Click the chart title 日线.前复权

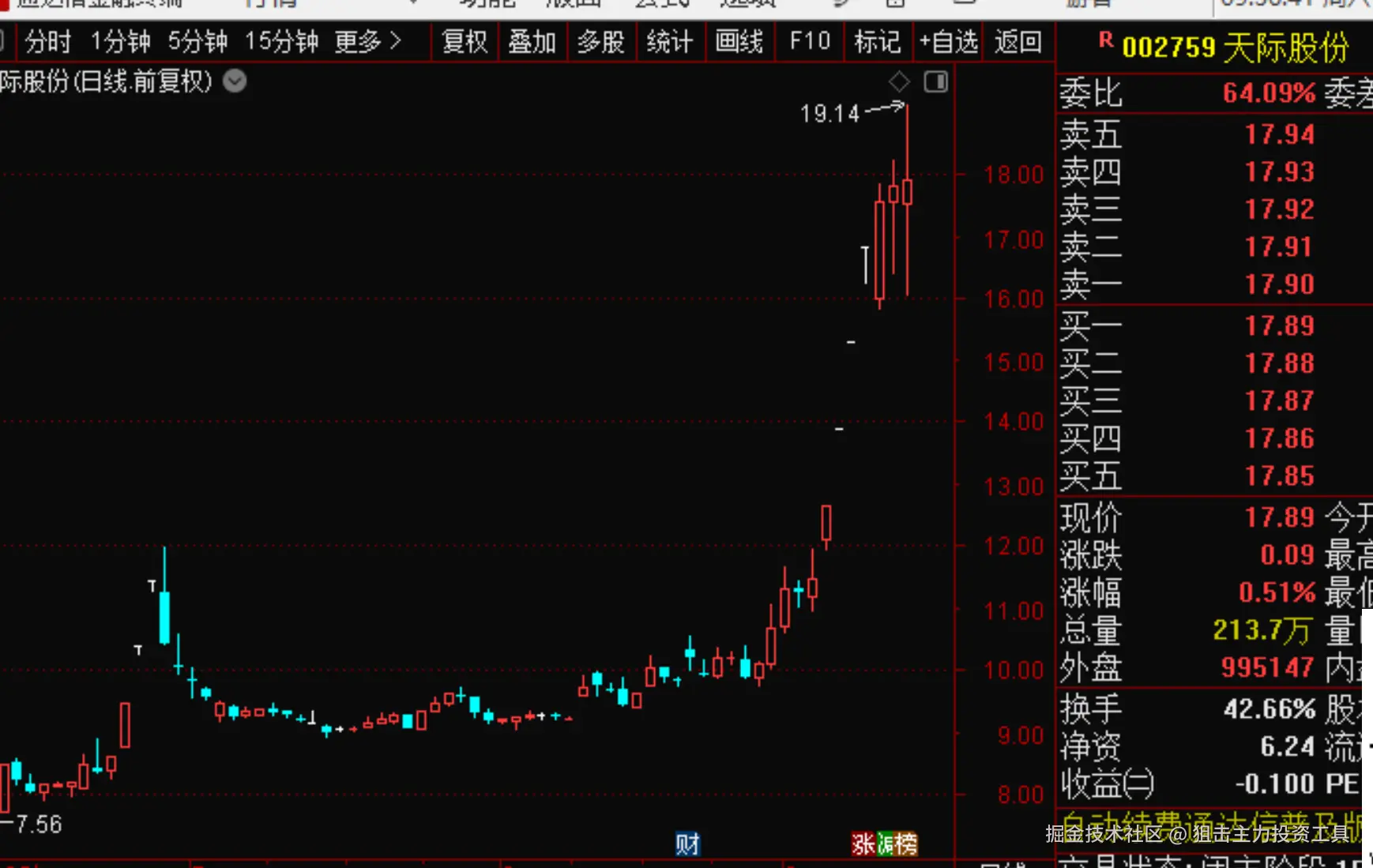[x=144, y=81]
